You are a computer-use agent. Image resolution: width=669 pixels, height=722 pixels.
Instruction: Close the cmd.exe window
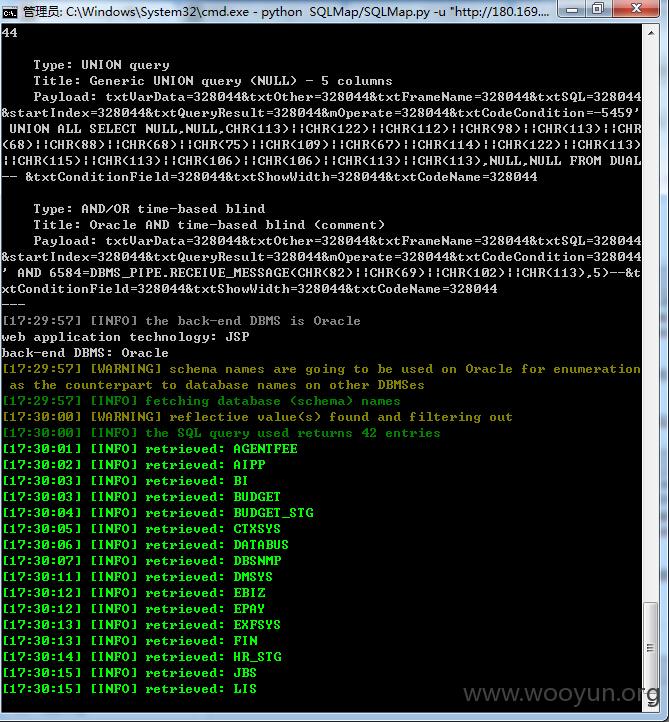click(636, 9)
